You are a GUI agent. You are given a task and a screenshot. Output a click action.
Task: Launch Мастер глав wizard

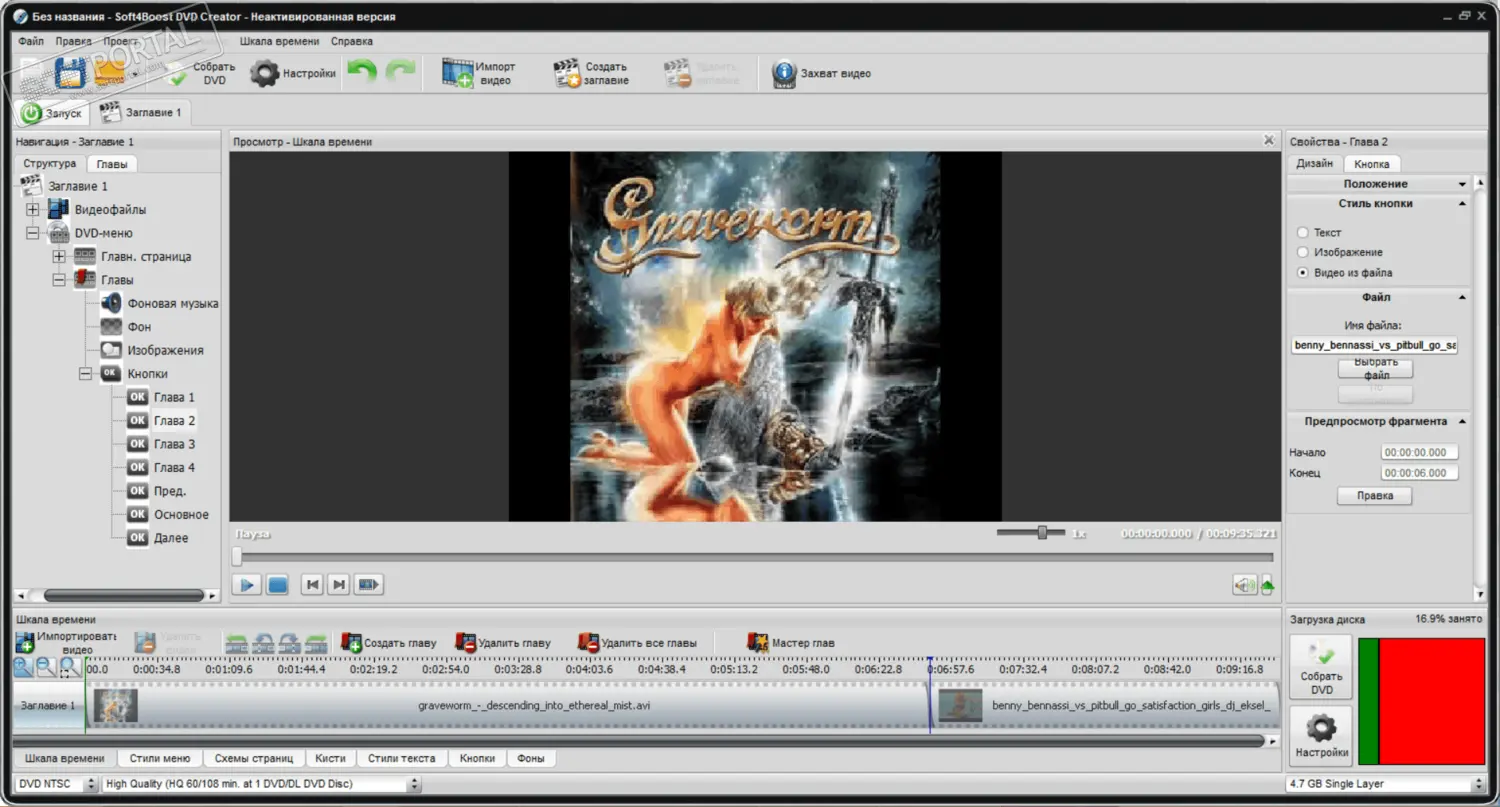click(758, 643)
